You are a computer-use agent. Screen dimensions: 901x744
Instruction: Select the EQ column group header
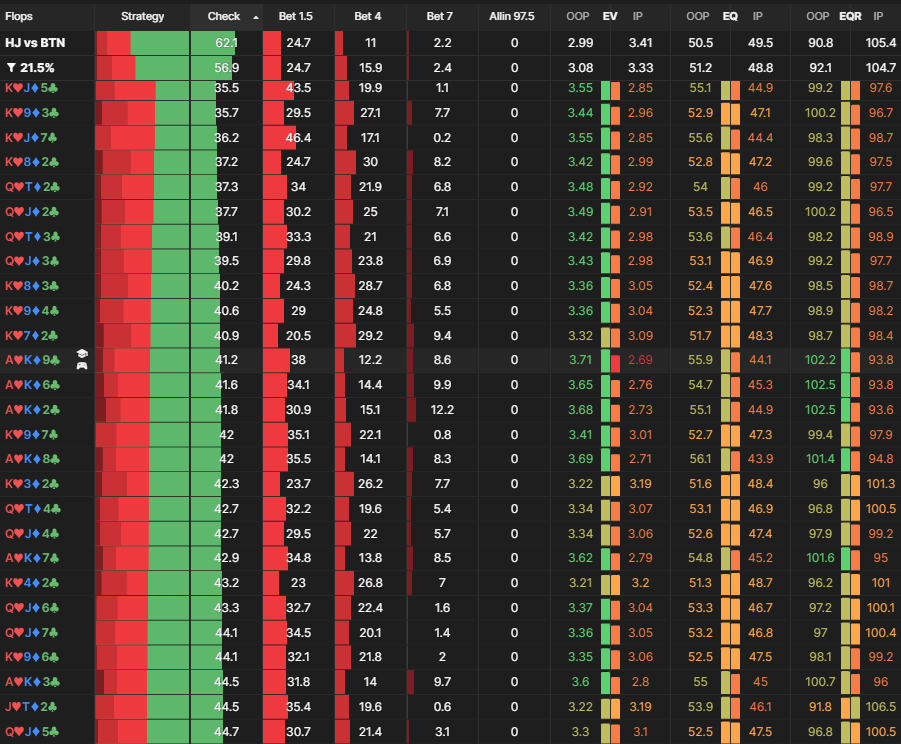pos(730,16)
